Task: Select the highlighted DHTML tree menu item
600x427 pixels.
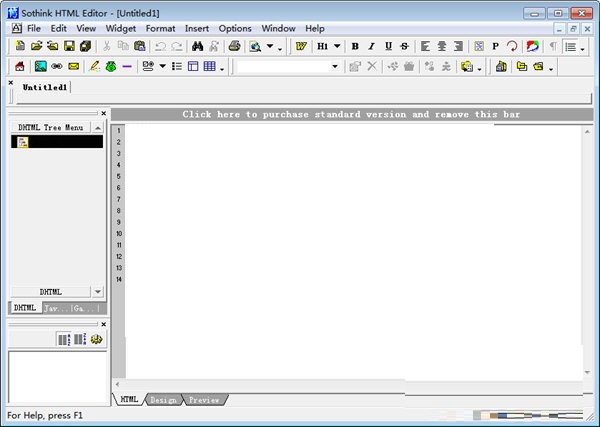Action: tap(57, 142)
